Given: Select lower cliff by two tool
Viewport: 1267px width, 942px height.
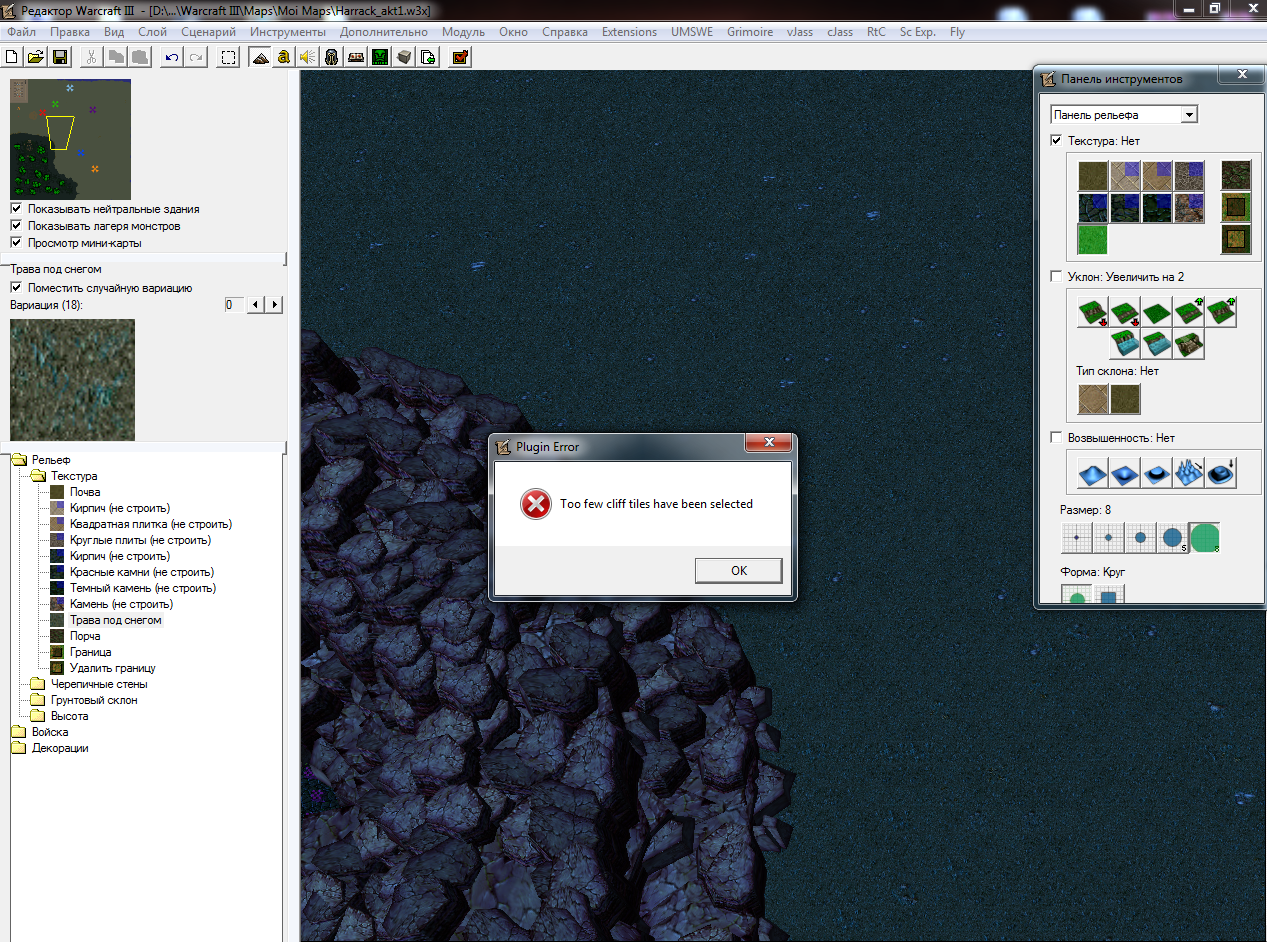Looking at the screenshot, I should tap(1092, 313).
